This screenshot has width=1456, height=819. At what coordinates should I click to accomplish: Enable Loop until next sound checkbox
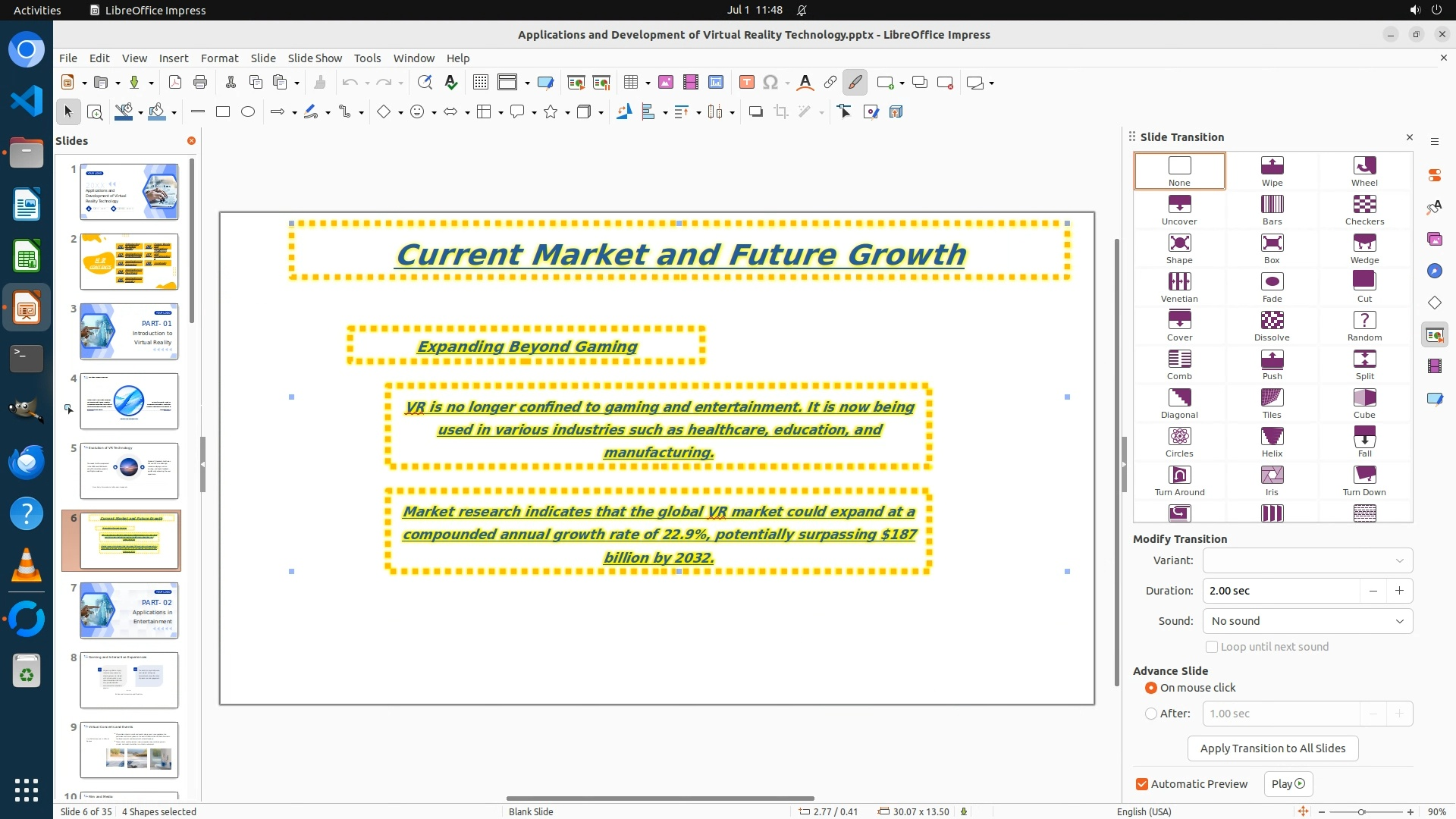click(1212, 647)
